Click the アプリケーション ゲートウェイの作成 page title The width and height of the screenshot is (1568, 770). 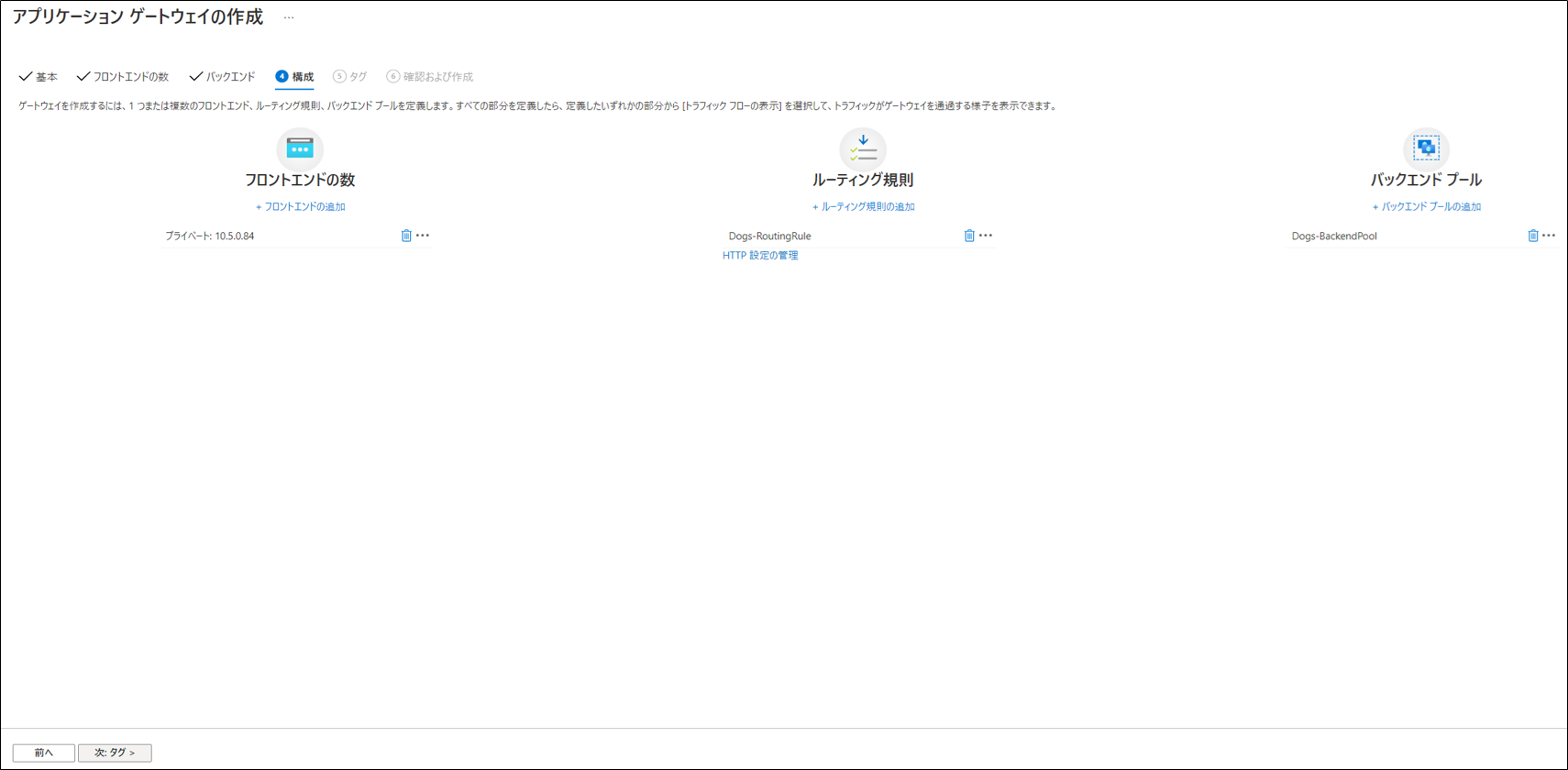pos(138,17)
